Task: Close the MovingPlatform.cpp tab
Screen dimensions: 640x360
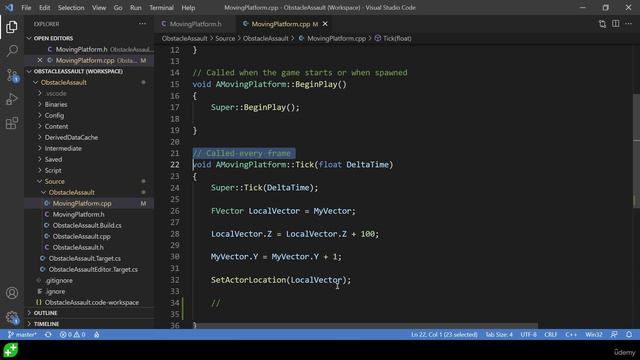Action: 325,24
